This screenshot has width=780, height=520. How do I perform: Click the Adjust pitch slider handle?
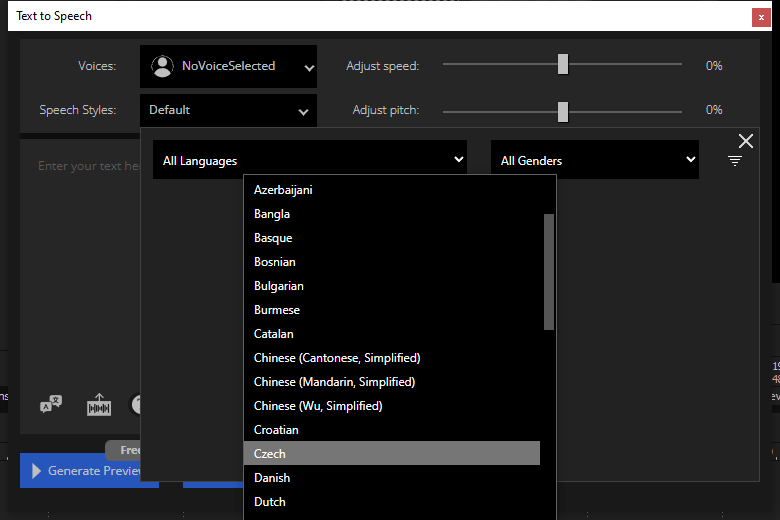[x=563, y=112]
